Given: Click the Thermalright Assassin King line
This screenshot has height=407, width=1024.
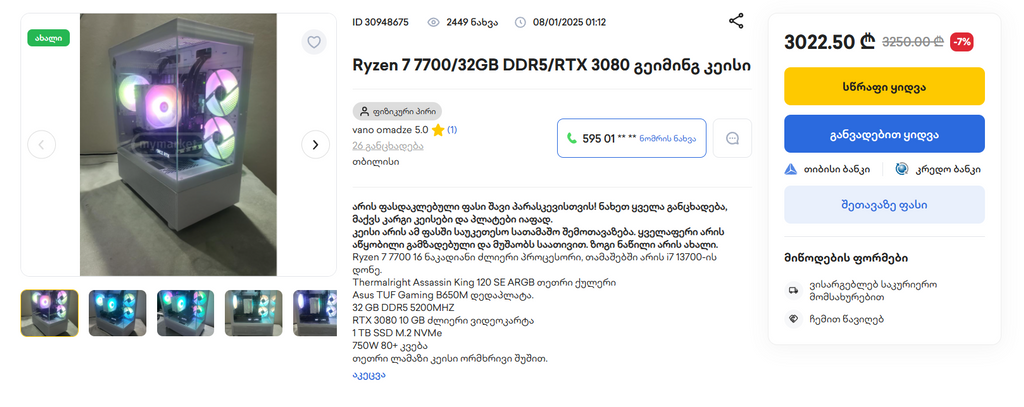Looking at the screenshot, I should pos(484,283).
